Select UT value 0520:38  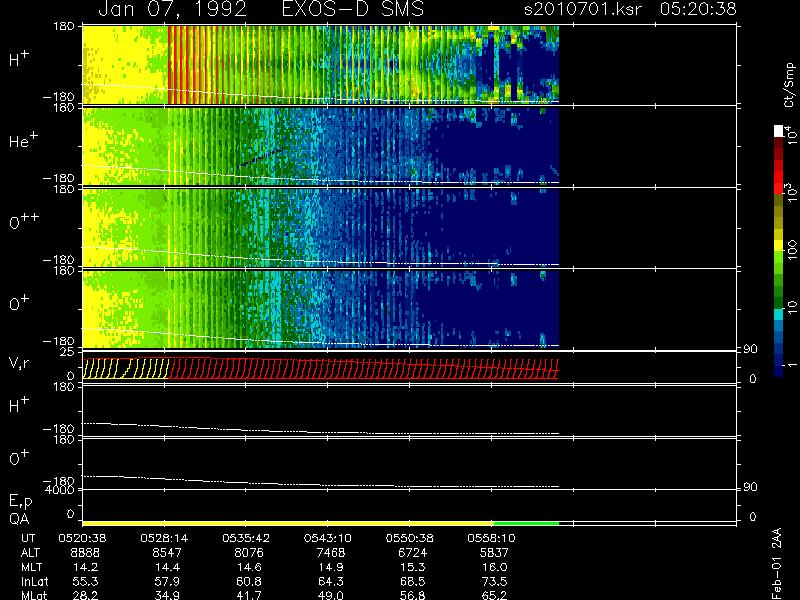85,538
